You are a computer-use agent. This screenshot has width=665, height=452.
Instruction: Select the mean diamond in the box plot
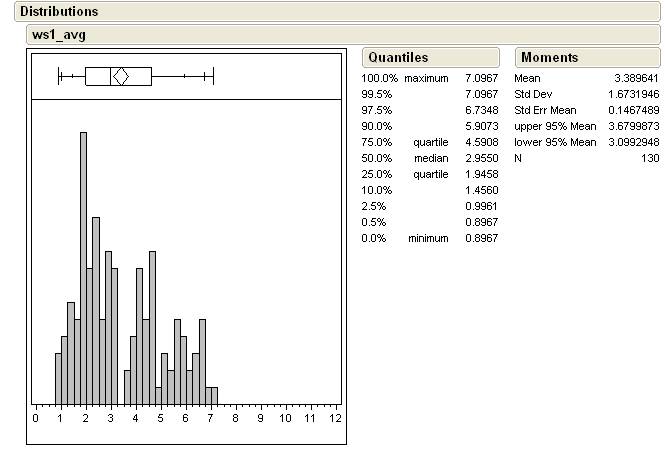pos(120,76)
